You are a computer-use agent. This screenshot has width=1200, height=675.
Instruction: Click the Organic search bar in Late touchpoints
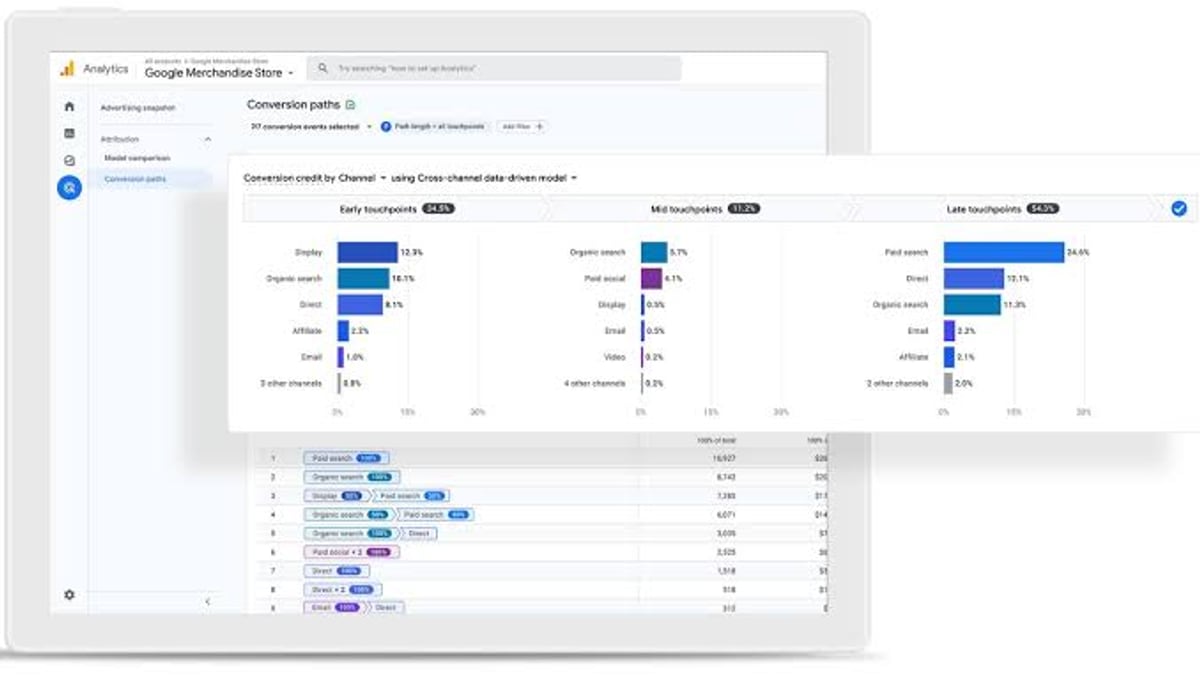pos(972,305)
